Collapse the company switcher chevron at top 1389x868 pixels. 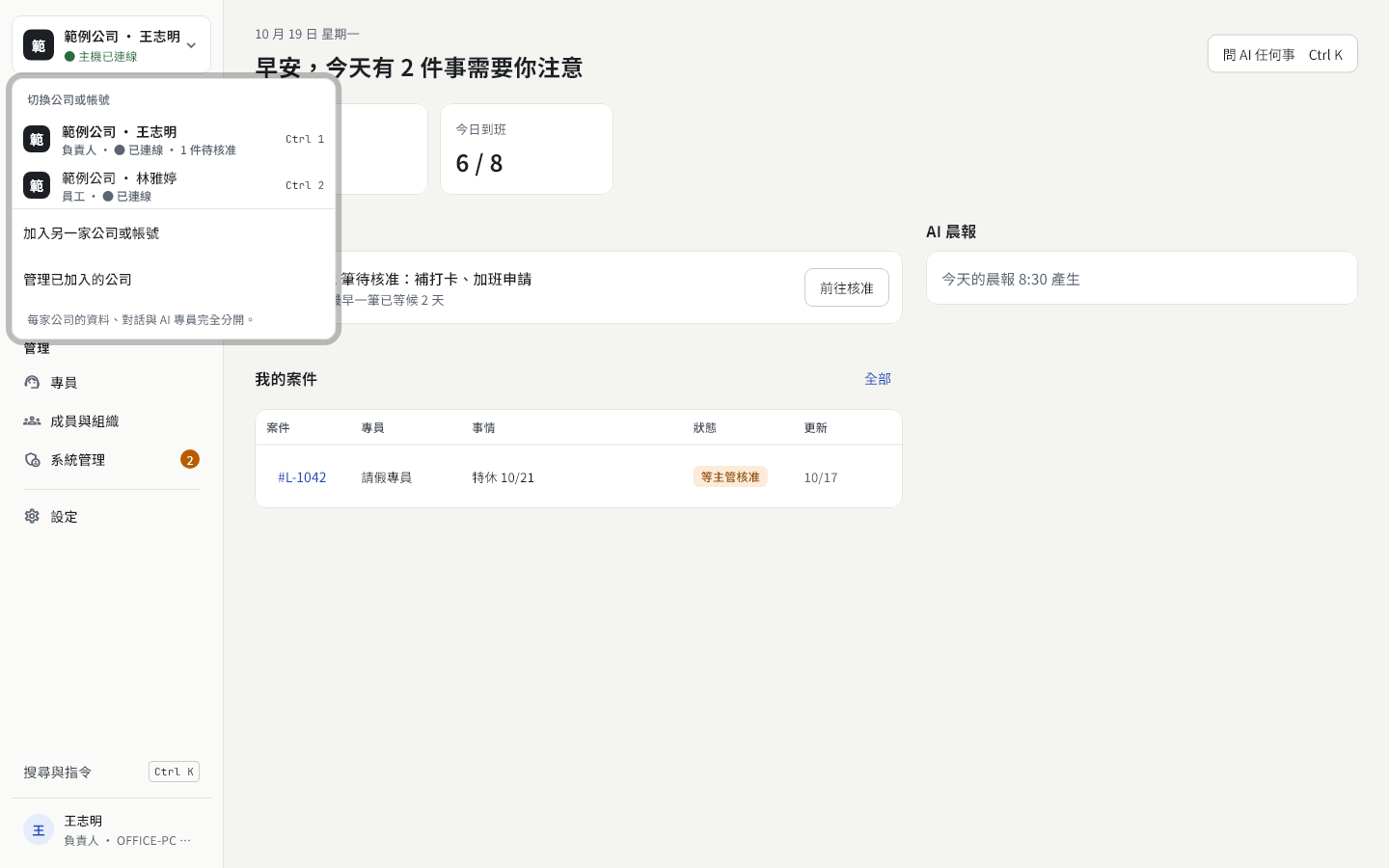pyautogui.click(x=191, y=45)
